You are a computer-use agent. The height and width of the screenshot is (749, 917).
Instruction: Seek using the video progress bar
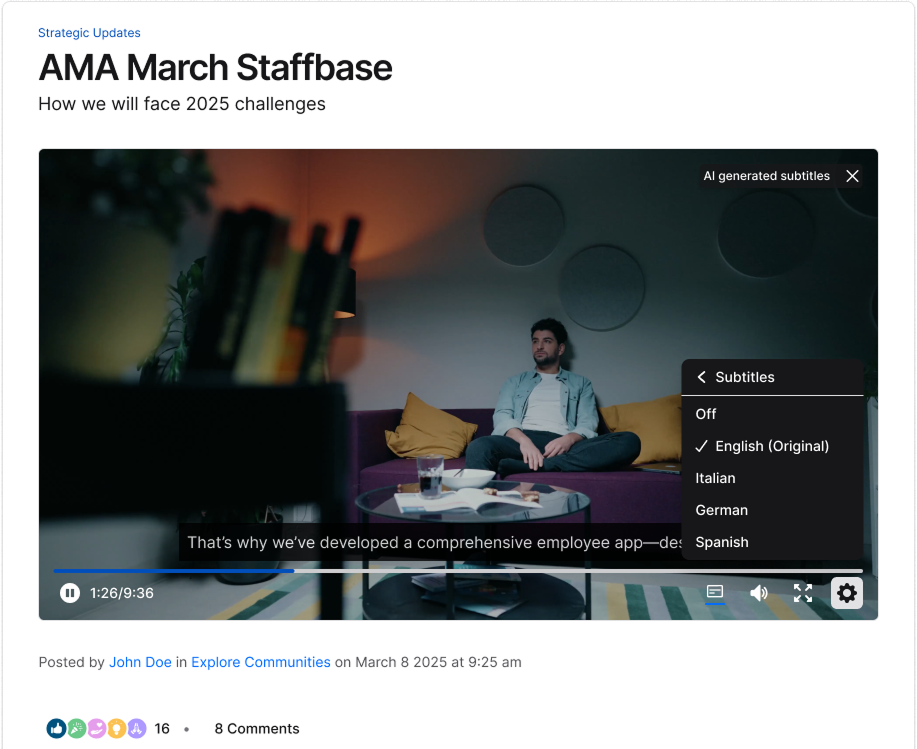pyautogui.click(x=458, y=571)
